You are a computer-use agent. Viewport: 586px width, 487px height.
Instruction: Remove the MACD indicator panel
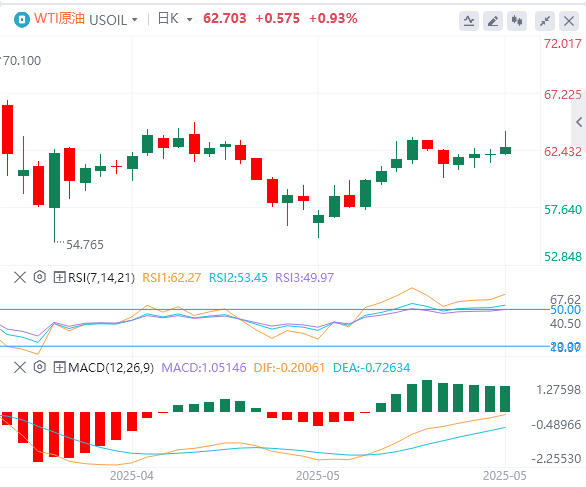pos(20,367)
